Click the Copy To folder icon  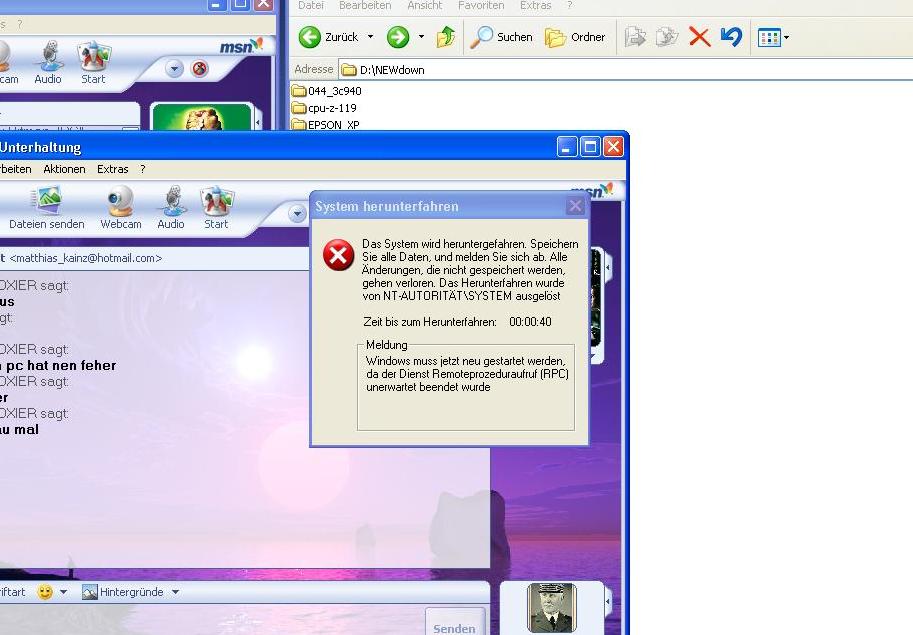click(x=667, y=37)
